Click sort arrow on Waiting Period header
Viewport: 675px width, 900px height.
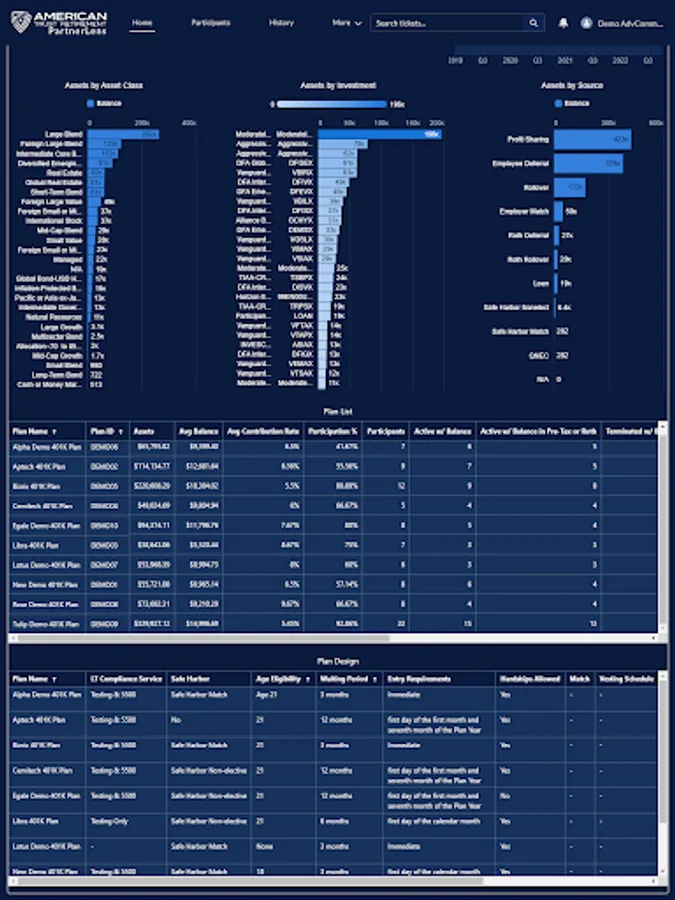tap(375, 680)
